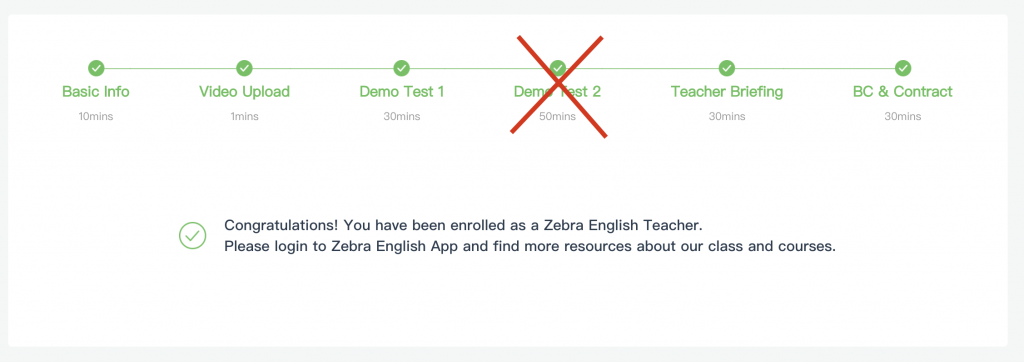Click the 10mins duration under Basic Info
Viewport: 1024px width, 362px height.
tap(96, 117)
